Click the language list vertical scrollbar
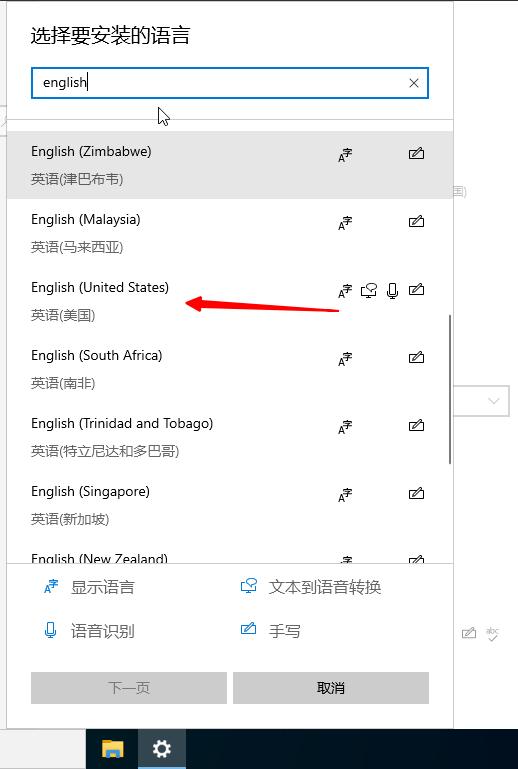Screen dimensions: 518x769 tap(450, 389)
